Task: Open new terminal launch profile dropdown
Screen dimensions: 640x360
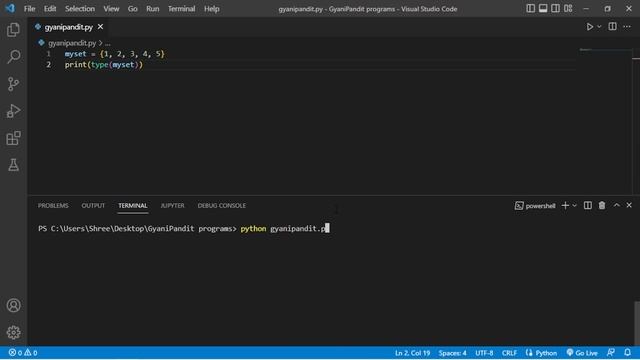Action: 575,205
